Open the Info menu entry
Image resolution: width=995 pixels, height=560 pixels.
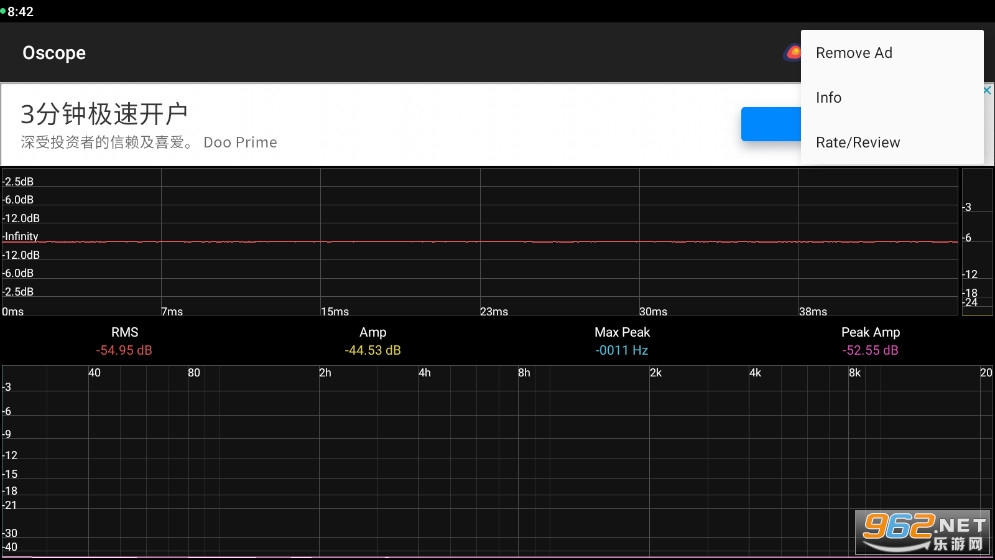[x=829, y=97]
